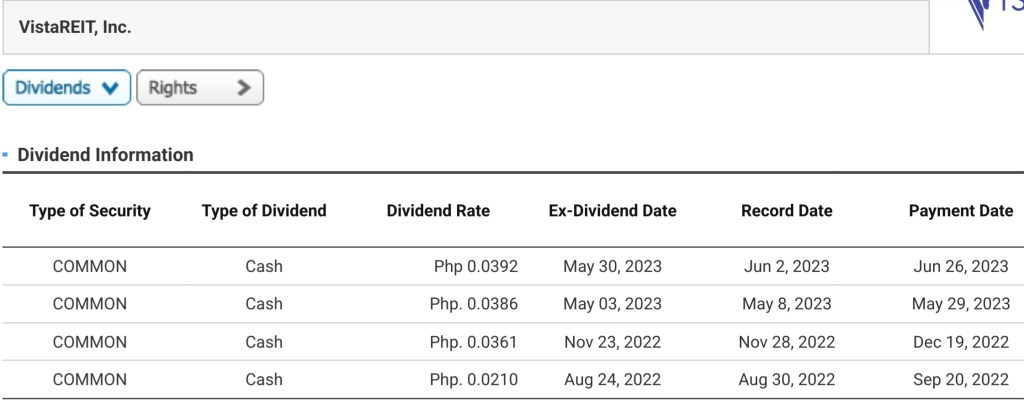
Task: Click the VistaREIT, Inc. company title
Action: tap(75, 27)
